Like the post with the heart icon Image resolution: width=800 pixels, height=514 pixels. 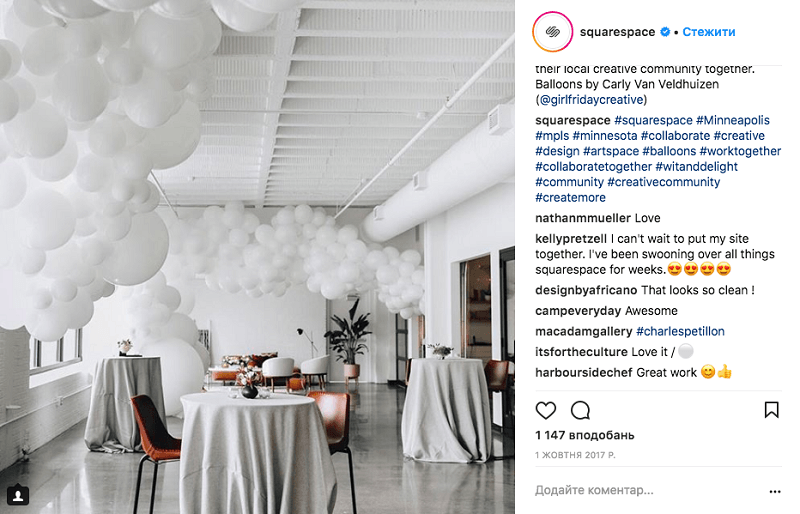[x=545, y=410]
